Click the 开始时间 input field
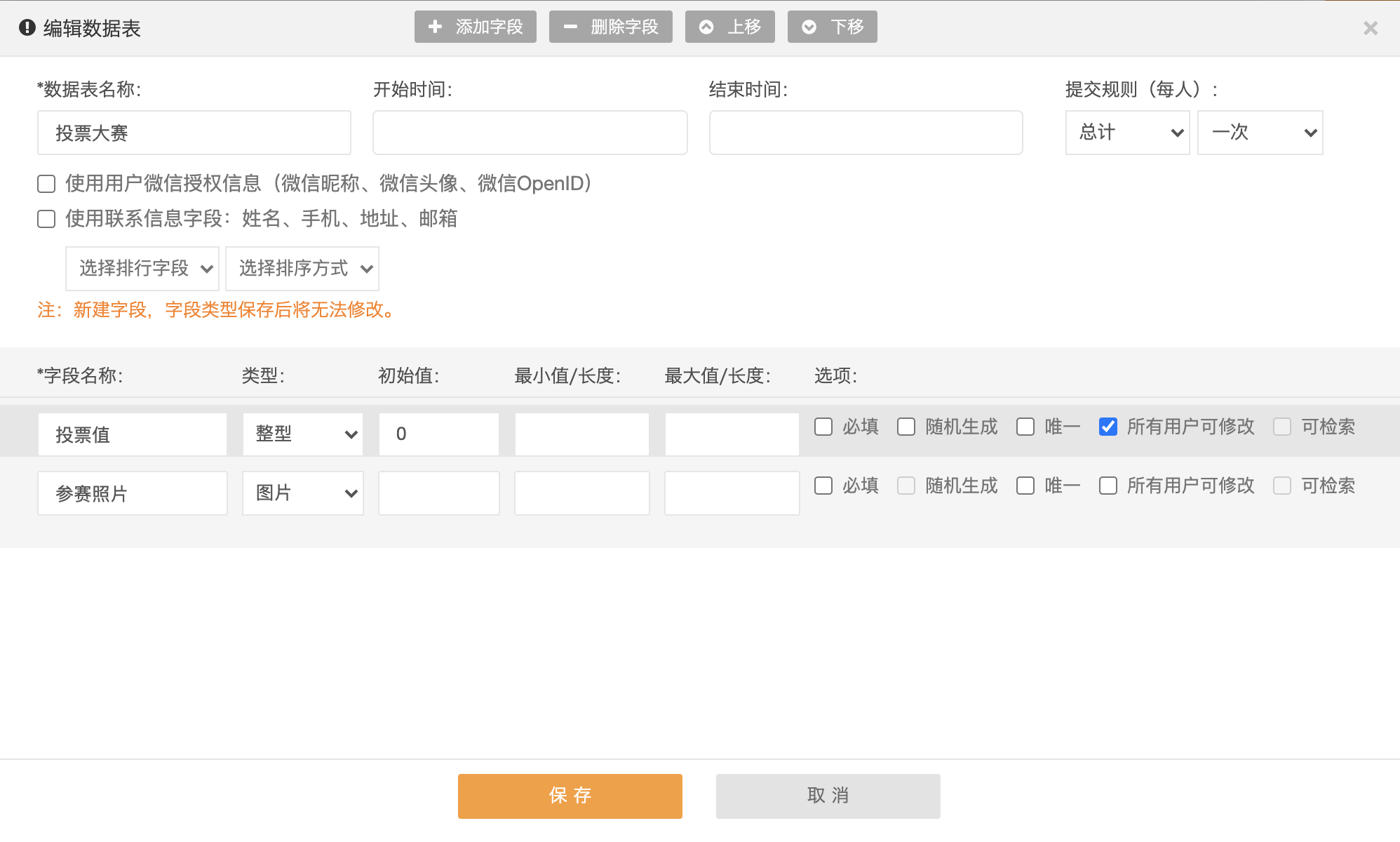The image size is (1400, 842). [x=530, y=133]
